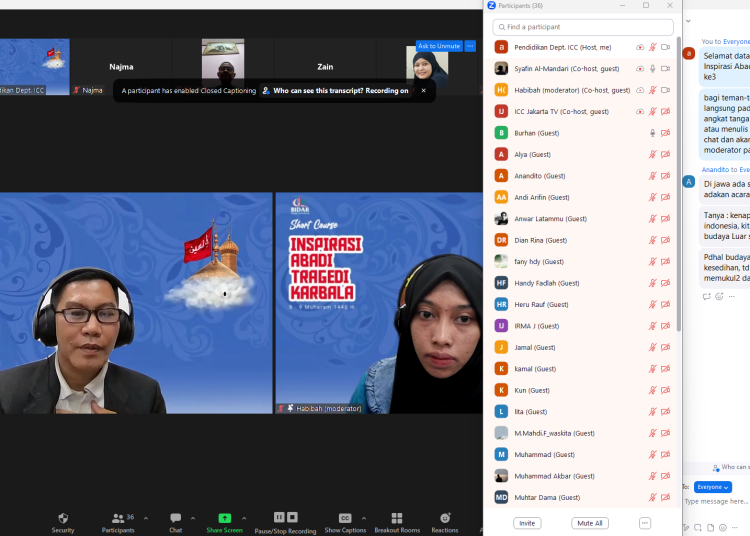
Task: Open more options on the video thumbnail
Action: [x=470, y=46]
